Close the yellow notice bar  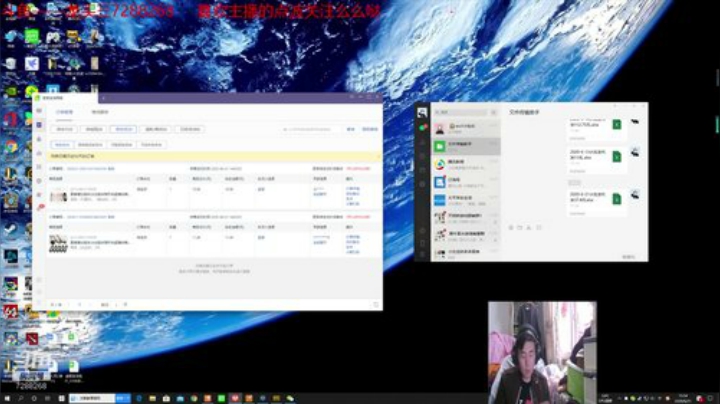tap(378, 157)
